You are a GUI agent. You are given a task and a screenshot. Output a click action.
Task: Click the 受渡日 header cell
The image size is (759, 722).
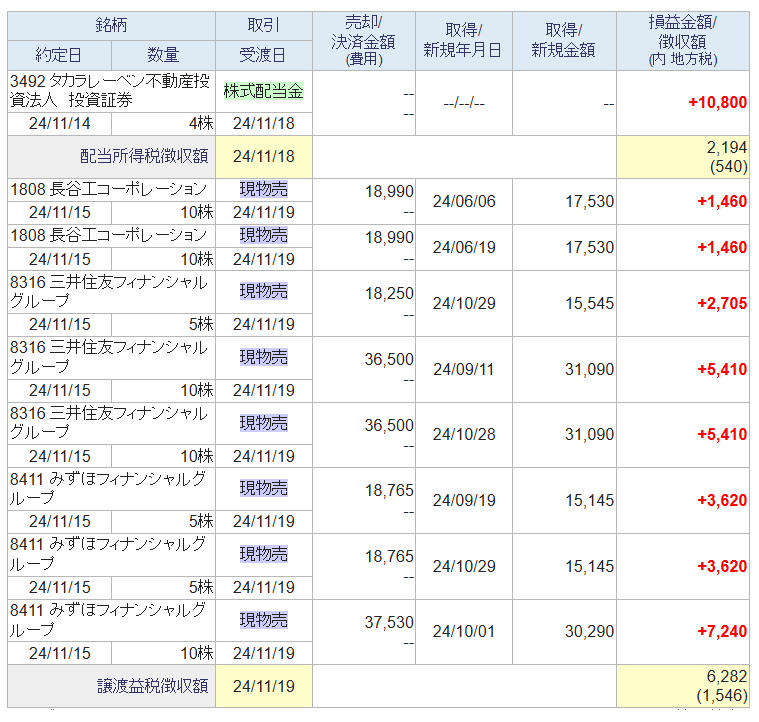click(264, 55)
